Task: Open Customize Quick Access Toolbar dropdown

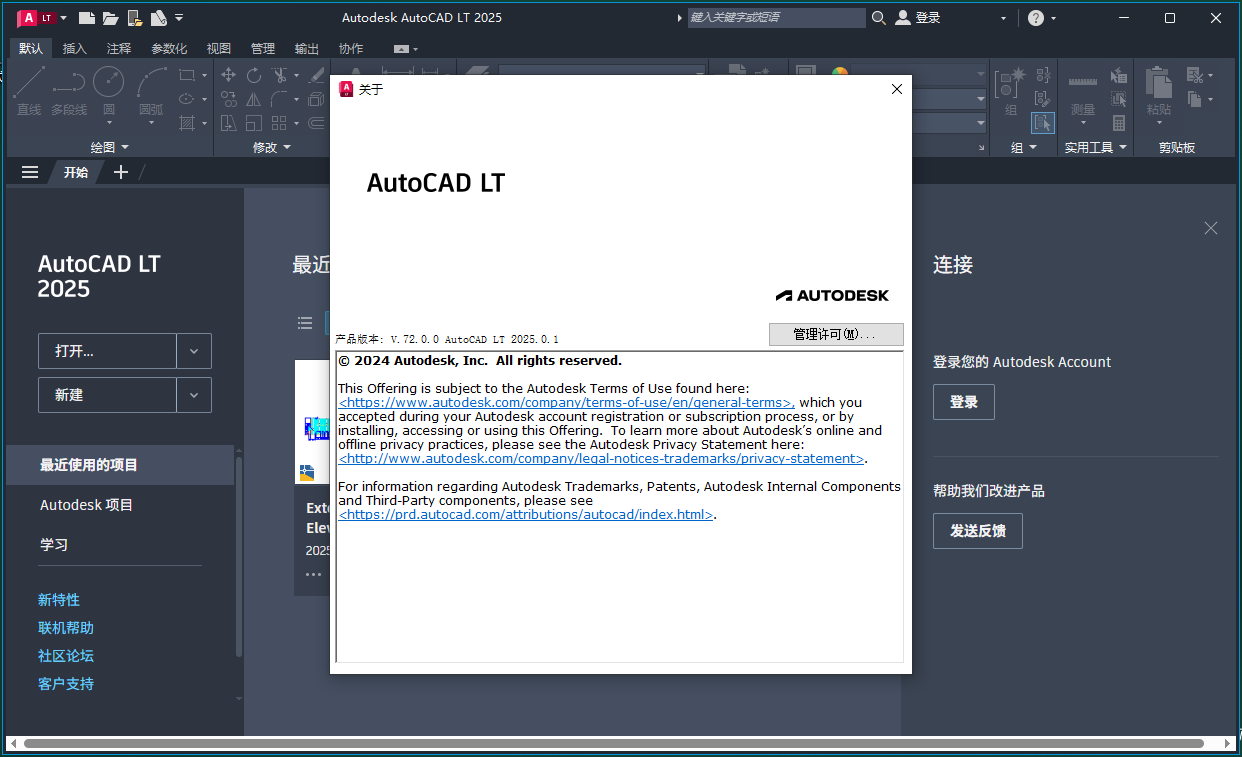Action: 179,18
